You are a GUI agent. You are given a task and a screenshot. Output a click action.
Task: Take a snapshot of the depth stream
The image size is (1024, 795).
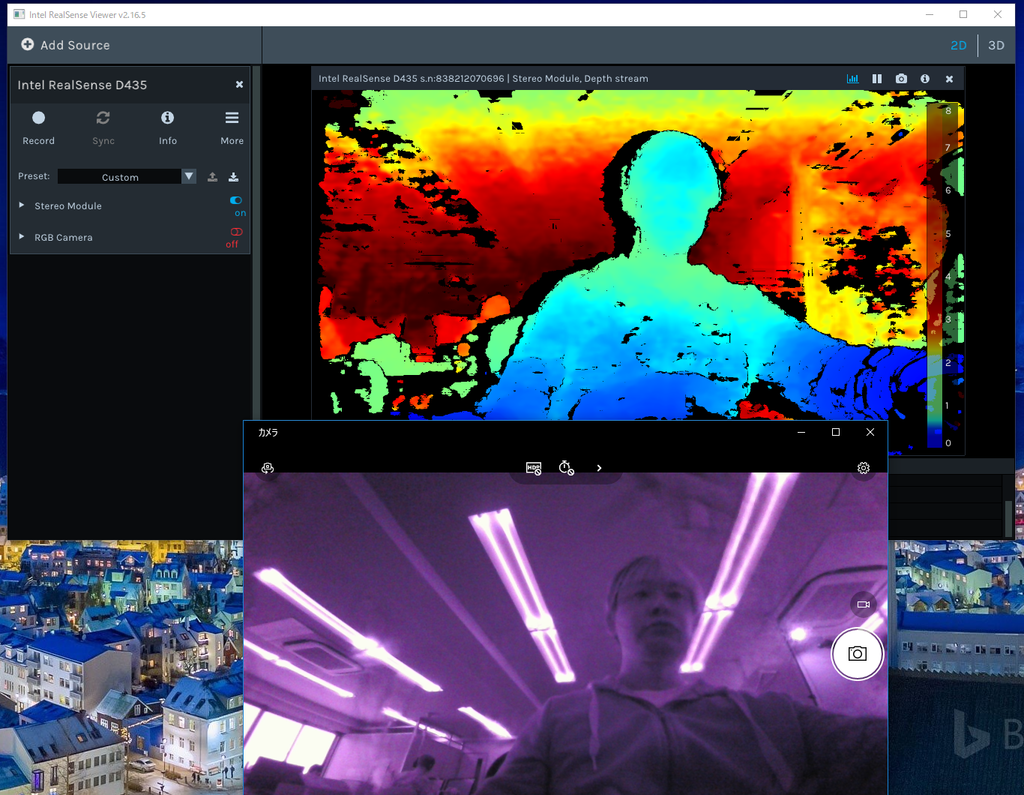click(x=901, y=78)
